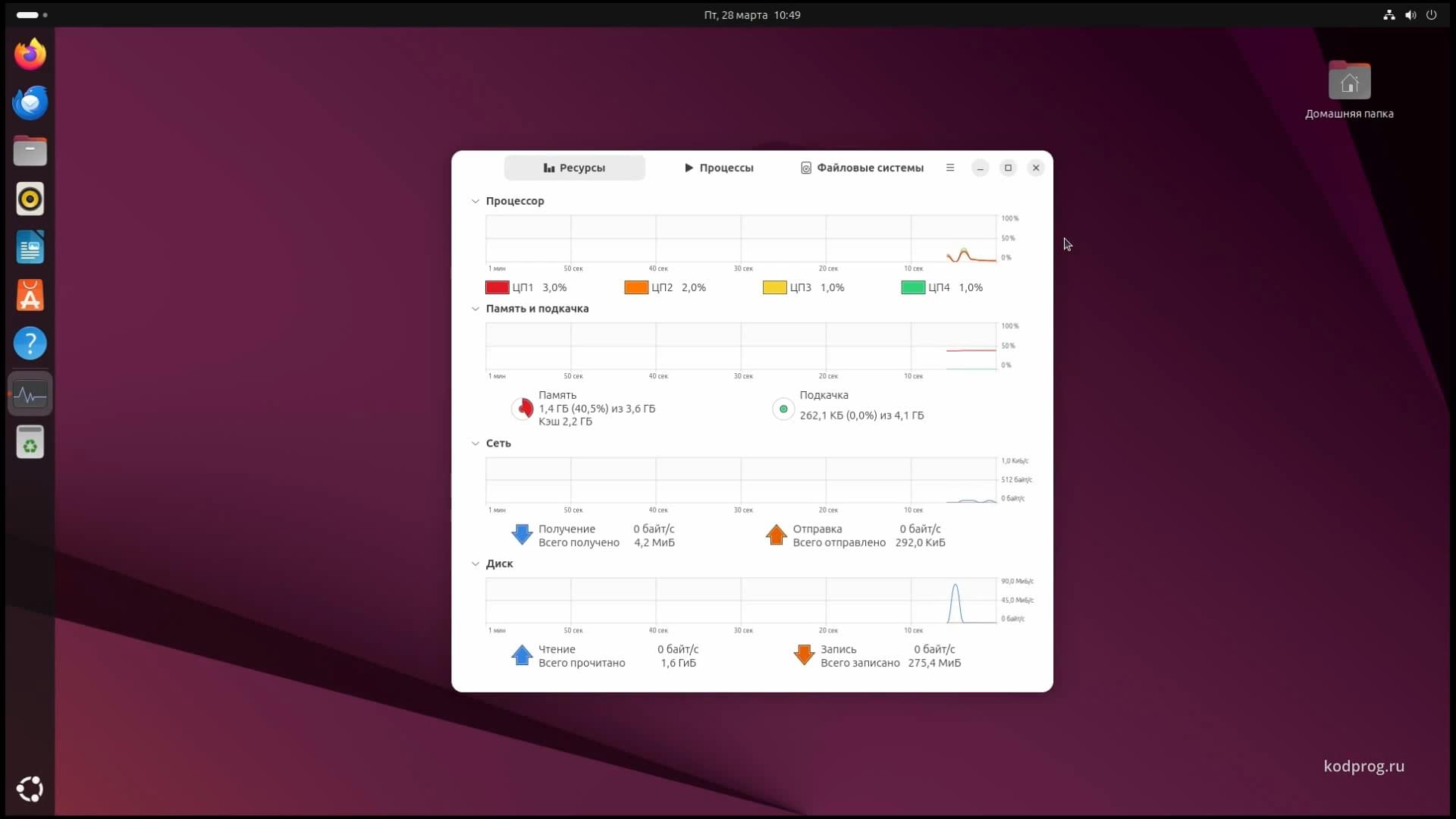The height and width of the screenshot is (819, 1456).
Task: Close the System Monitor window
Action: pos(1036,168)
